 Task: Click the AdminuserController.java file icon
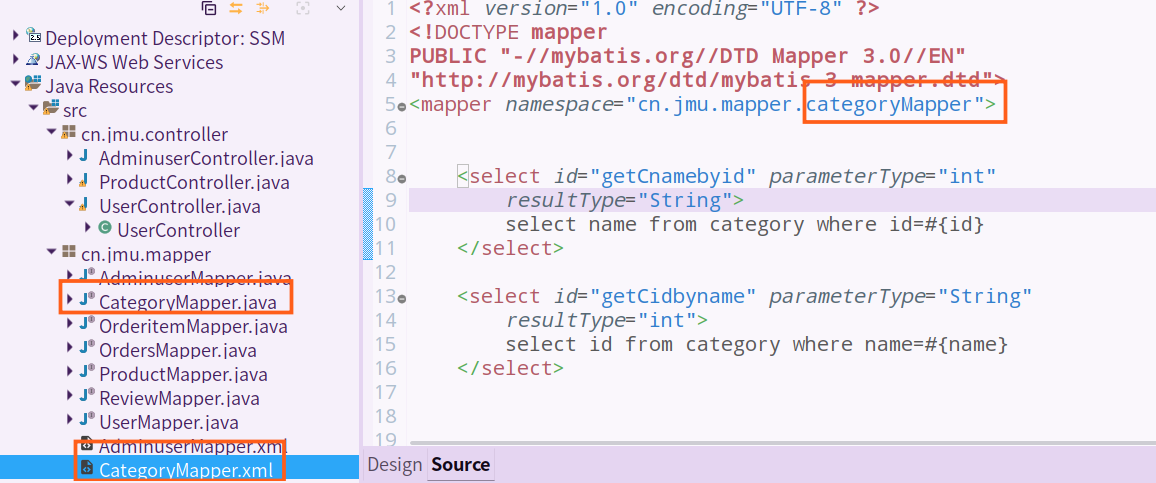click(x=83, y=156)
